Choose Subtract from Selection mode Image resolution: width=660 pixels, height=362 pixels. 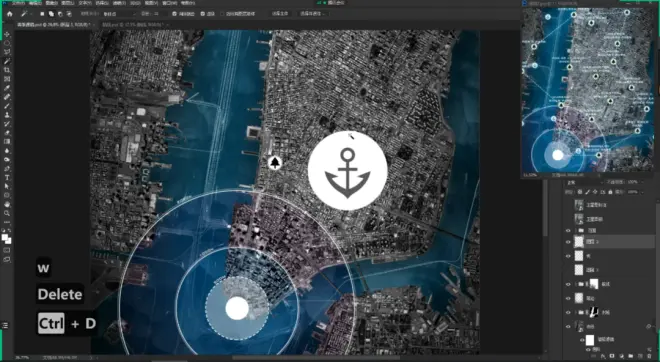(60, 14)
